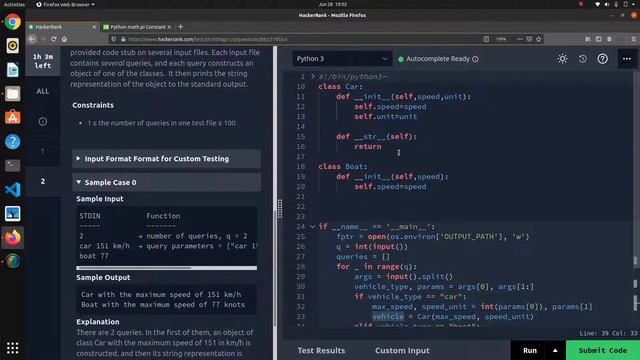The width and height of the screenshot is (640, 360).
Task: Open the code history reset icon
Action: (x=582, y=59)
